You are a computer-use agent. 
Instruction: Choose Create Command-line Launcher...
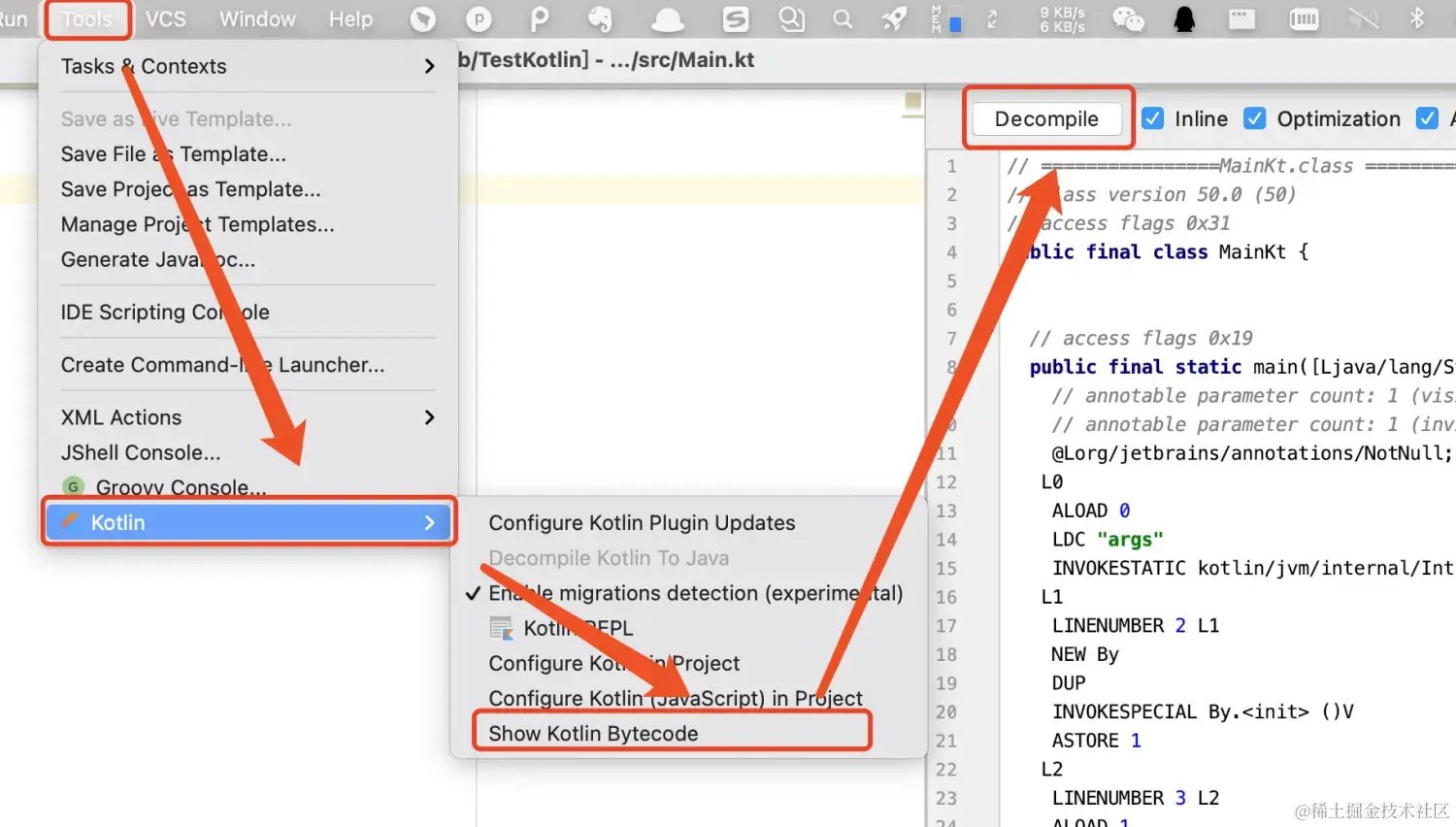click(x=223, y=365)
